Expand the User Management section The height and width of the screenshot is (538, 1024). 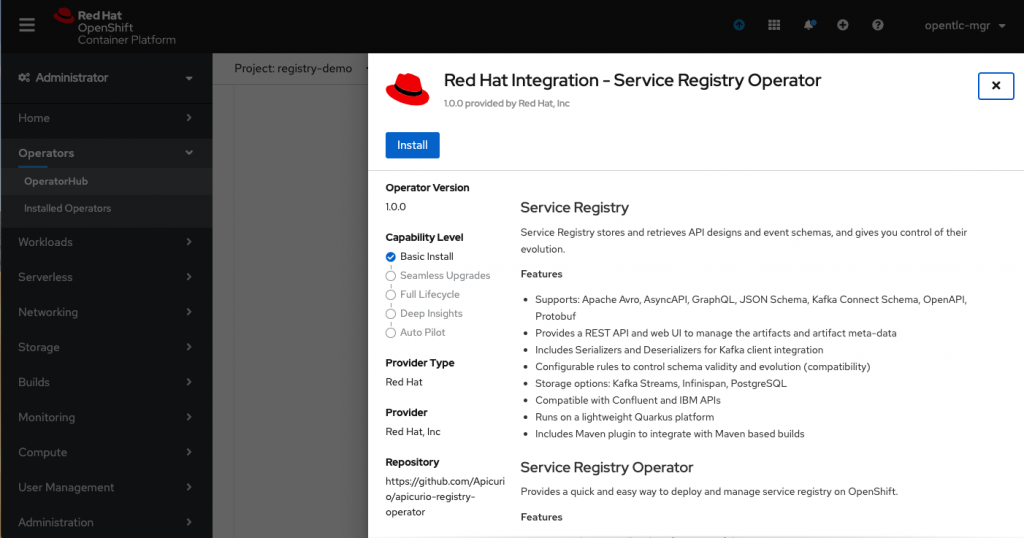(106, 488)
